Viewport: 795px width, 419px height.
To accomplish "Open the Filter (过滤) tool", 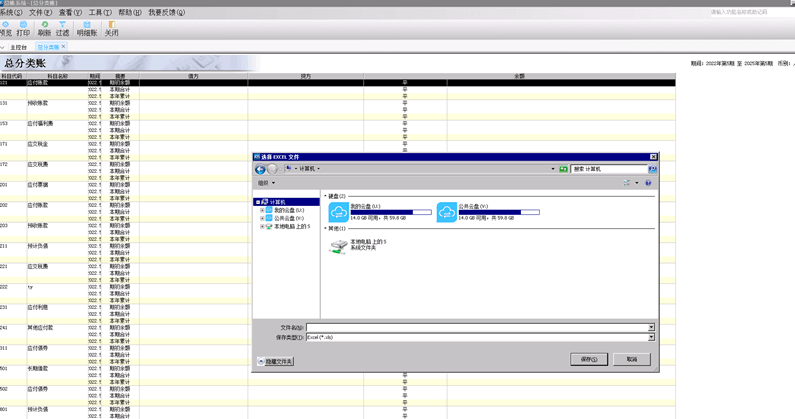I will (x=63, y=27).
